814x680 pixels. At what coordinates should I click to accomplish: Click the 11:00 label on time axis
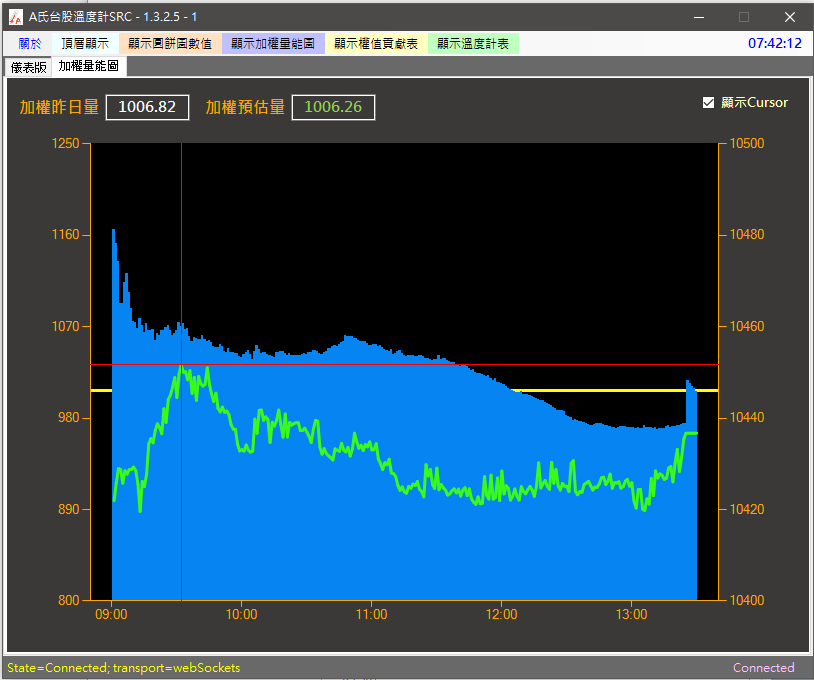[372, 615]
